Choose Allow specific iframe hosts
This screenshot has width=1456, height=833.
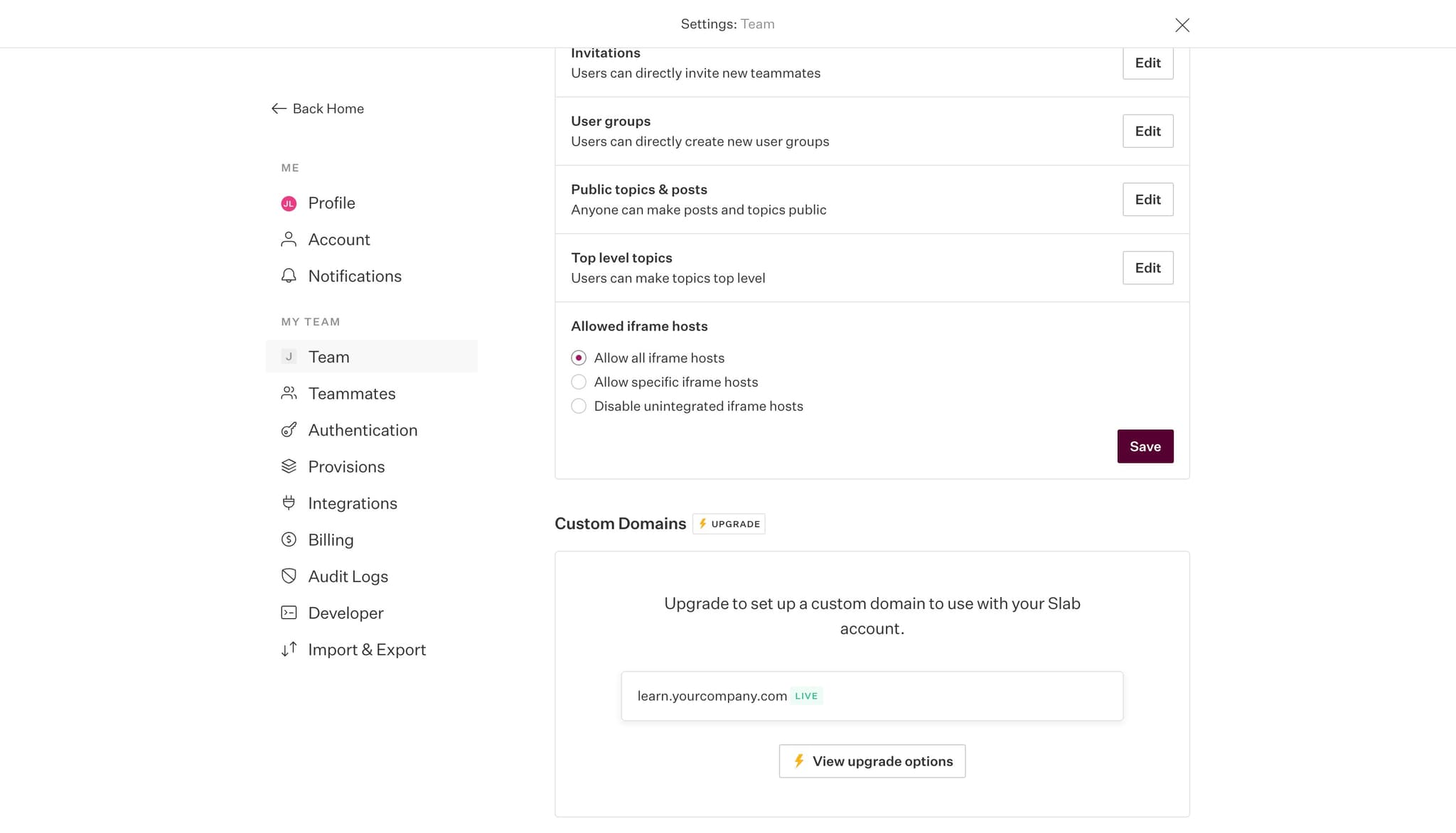pos(579,382)
